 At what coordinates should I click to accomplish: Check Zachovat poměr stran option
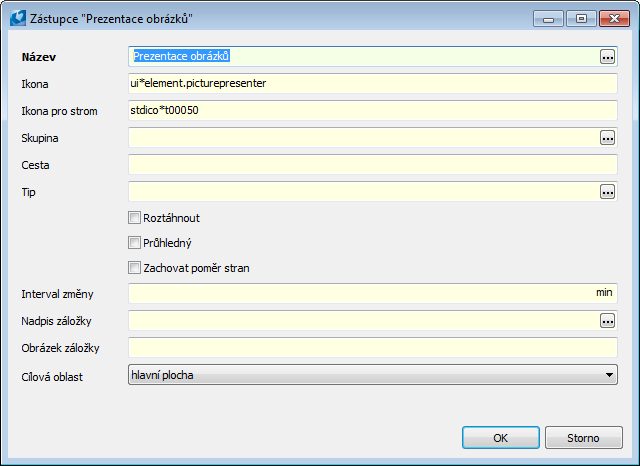click(135, 267)
